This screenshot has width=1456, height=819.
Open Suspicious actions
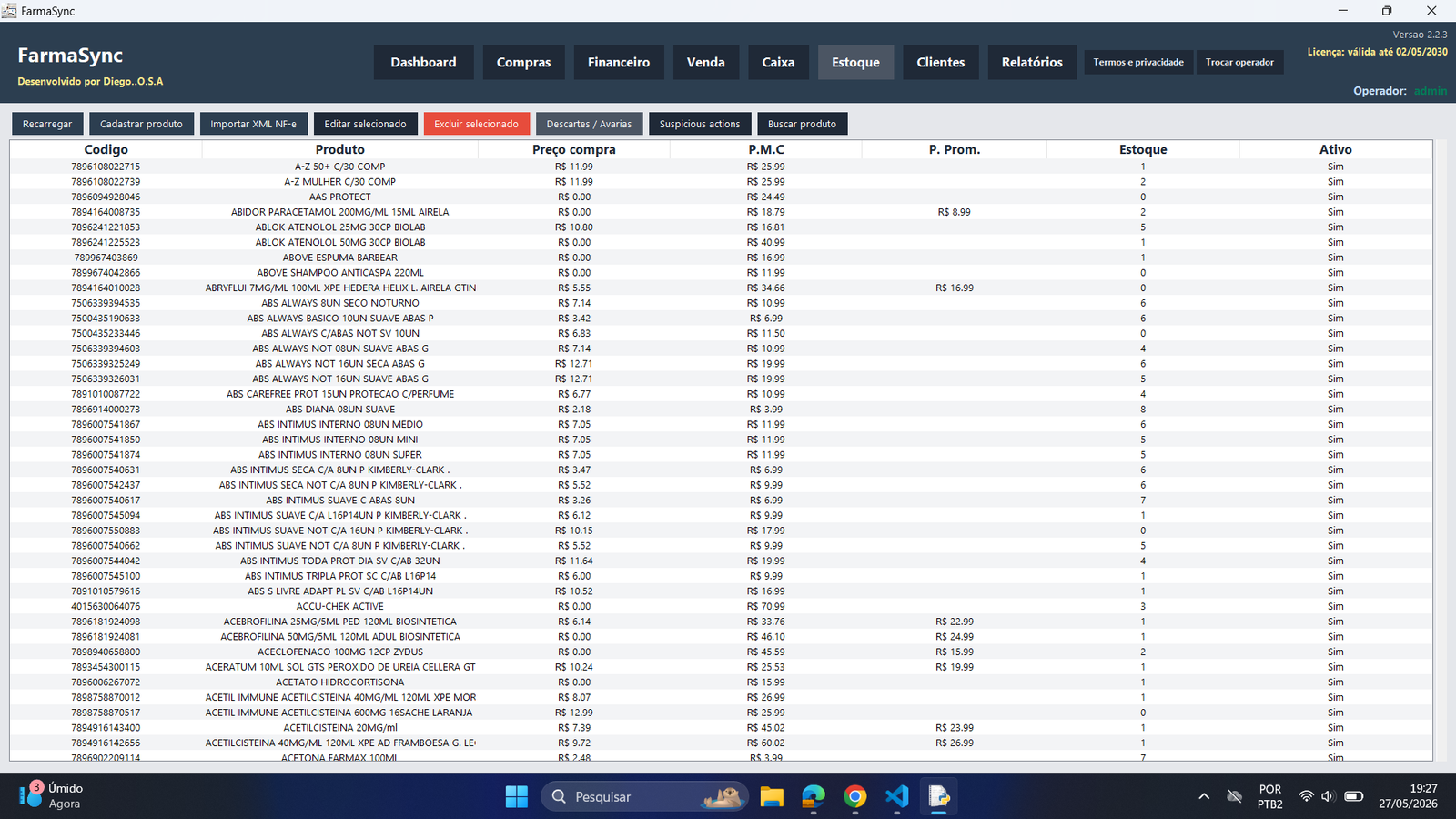tap(700, 124)
